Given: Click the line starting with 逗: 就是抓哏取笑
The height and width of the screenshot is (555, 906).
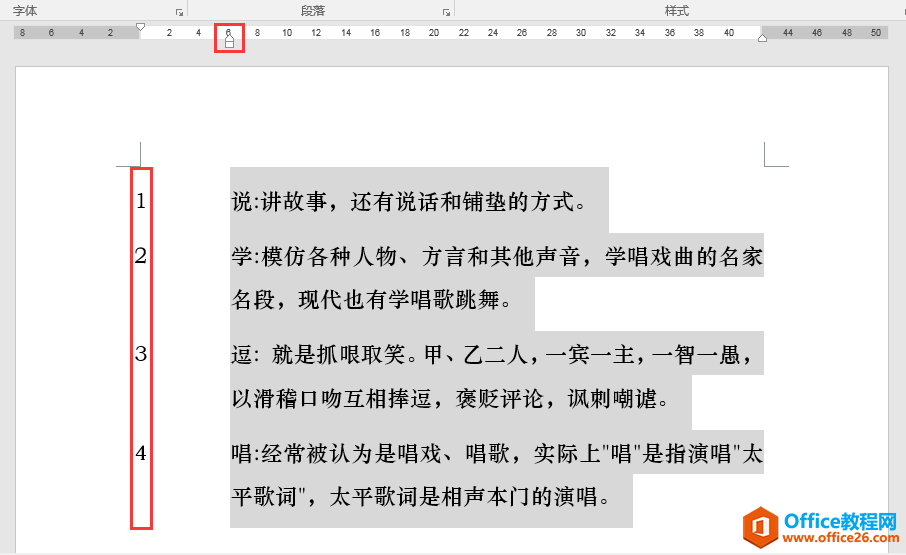Looking at the screenshot, I should point(492,355).
